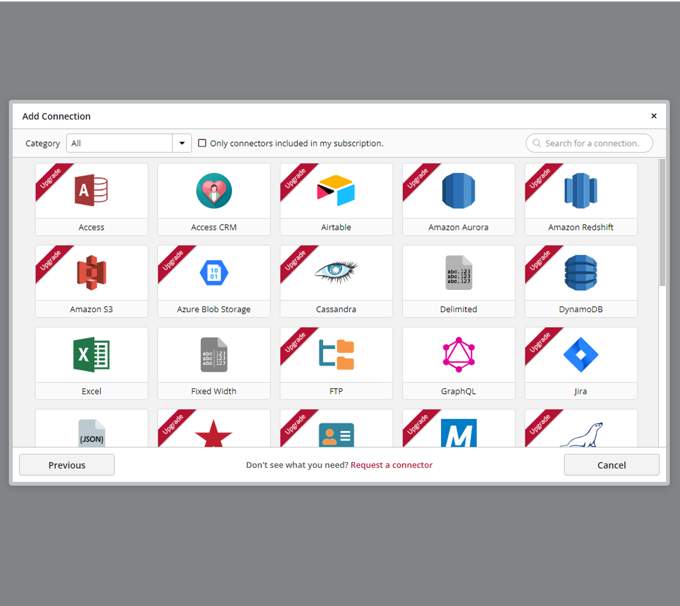Viewport: 680px width, 606px height.
Task: Choose the FTP folder tree icon
Action: pyautogui.click(x=336, y=354)
